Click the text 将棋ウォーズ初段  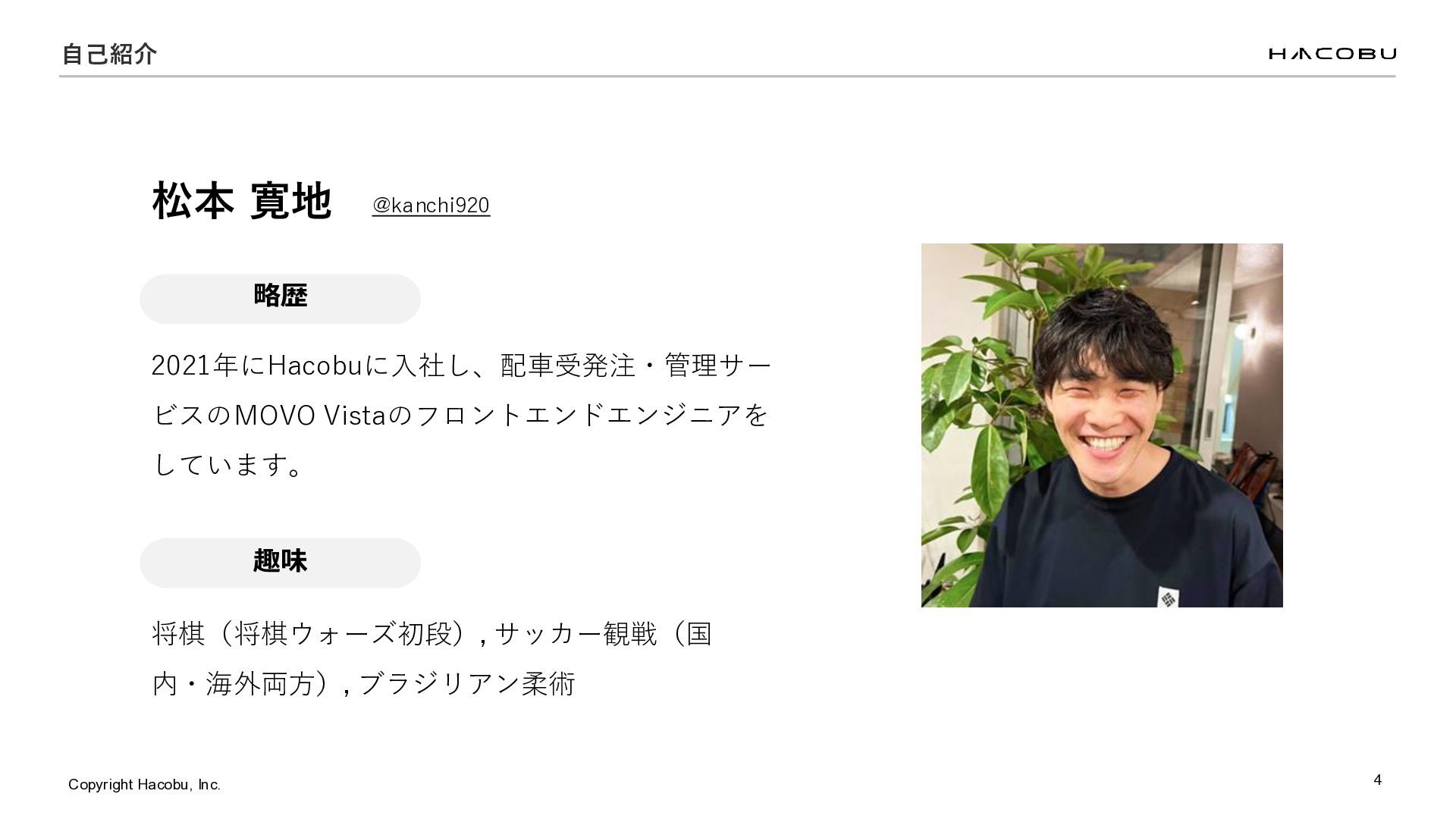click(x=344, y=633)
